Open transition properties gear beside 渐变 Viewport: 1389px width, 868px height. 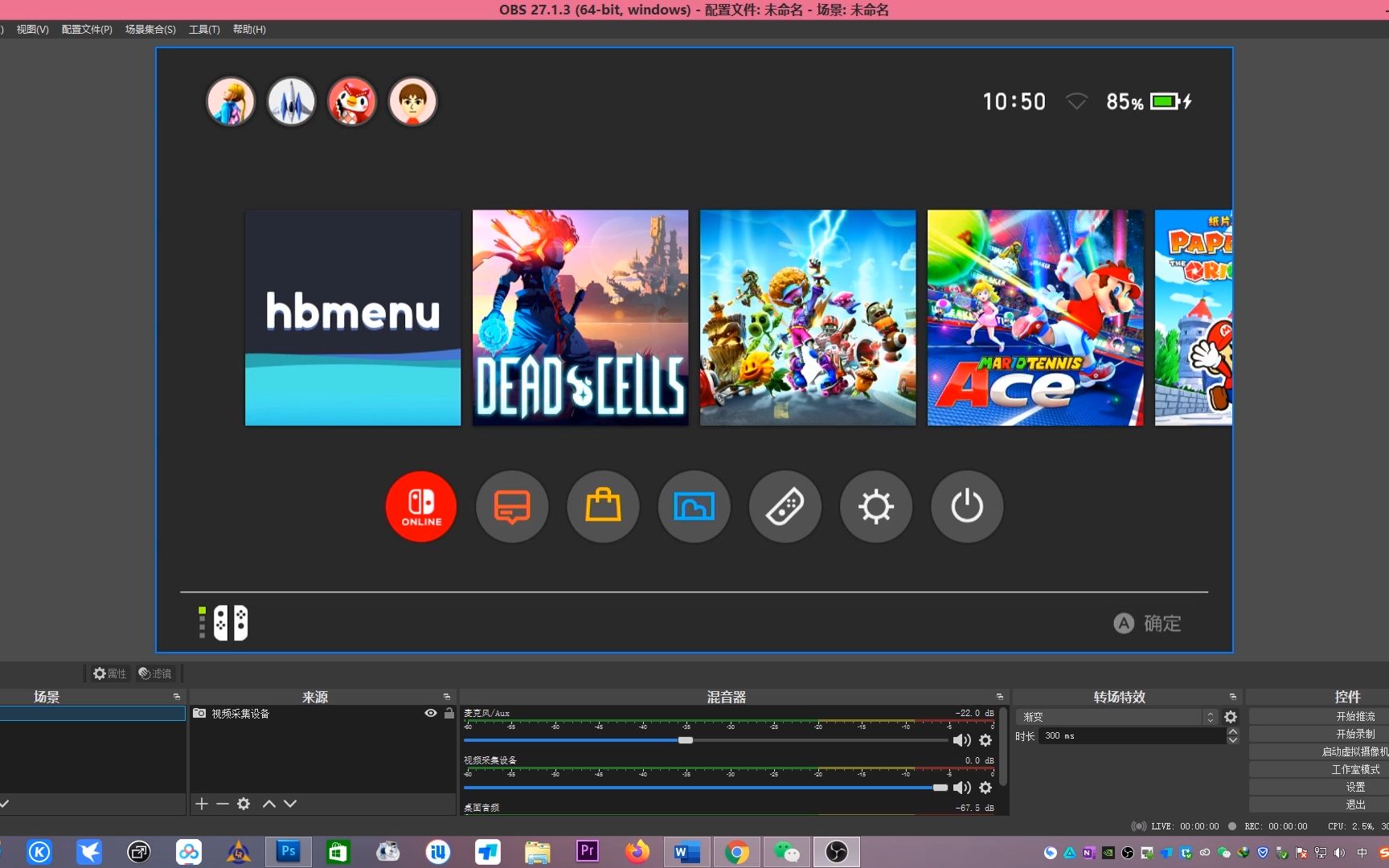1231,717
